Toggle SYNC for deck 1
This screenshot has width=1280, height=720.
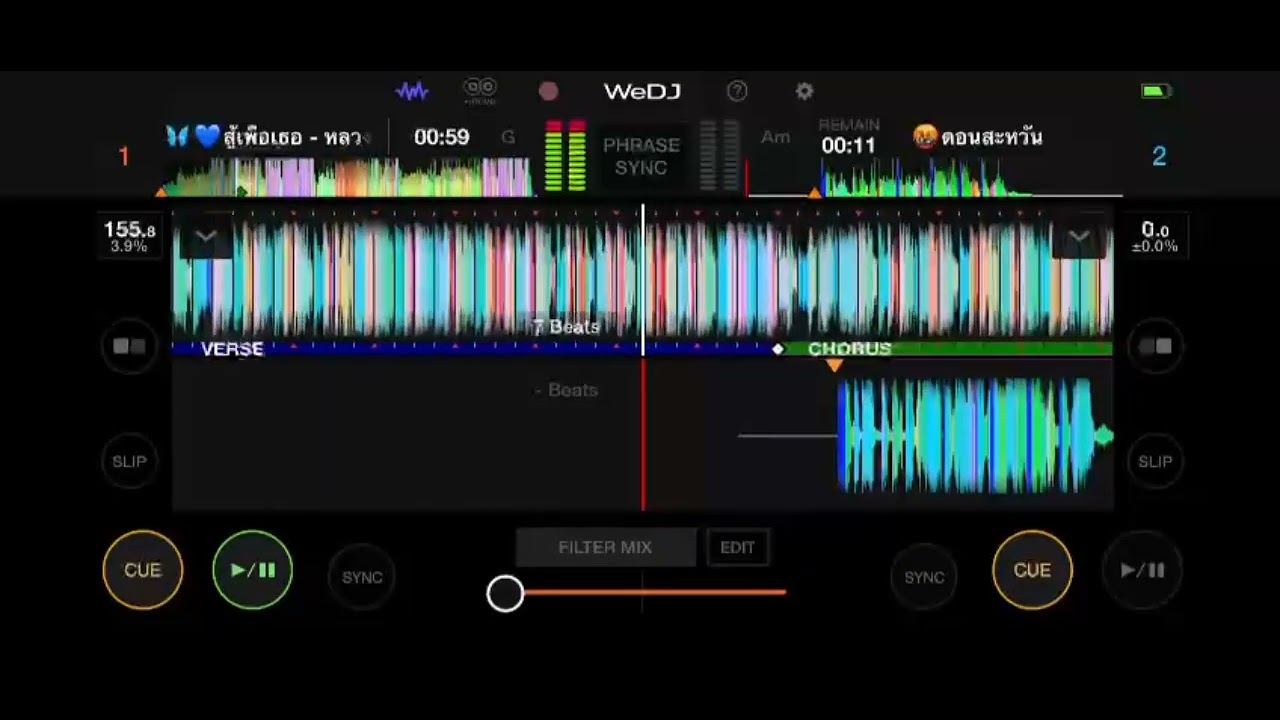[x=362, y=577]
